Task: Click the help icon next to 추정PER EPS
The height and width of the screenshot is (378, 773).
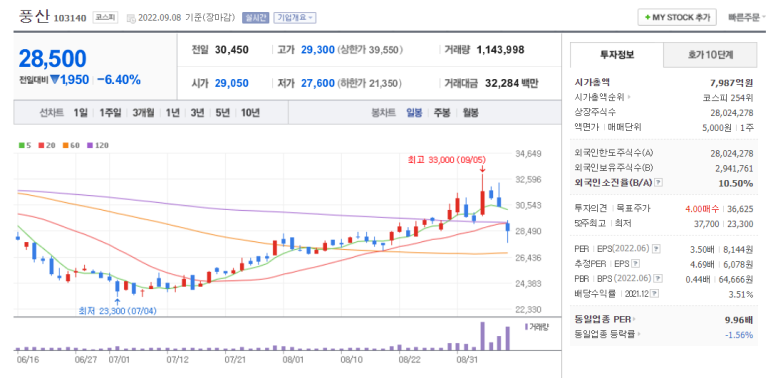Action: [636, 264]
